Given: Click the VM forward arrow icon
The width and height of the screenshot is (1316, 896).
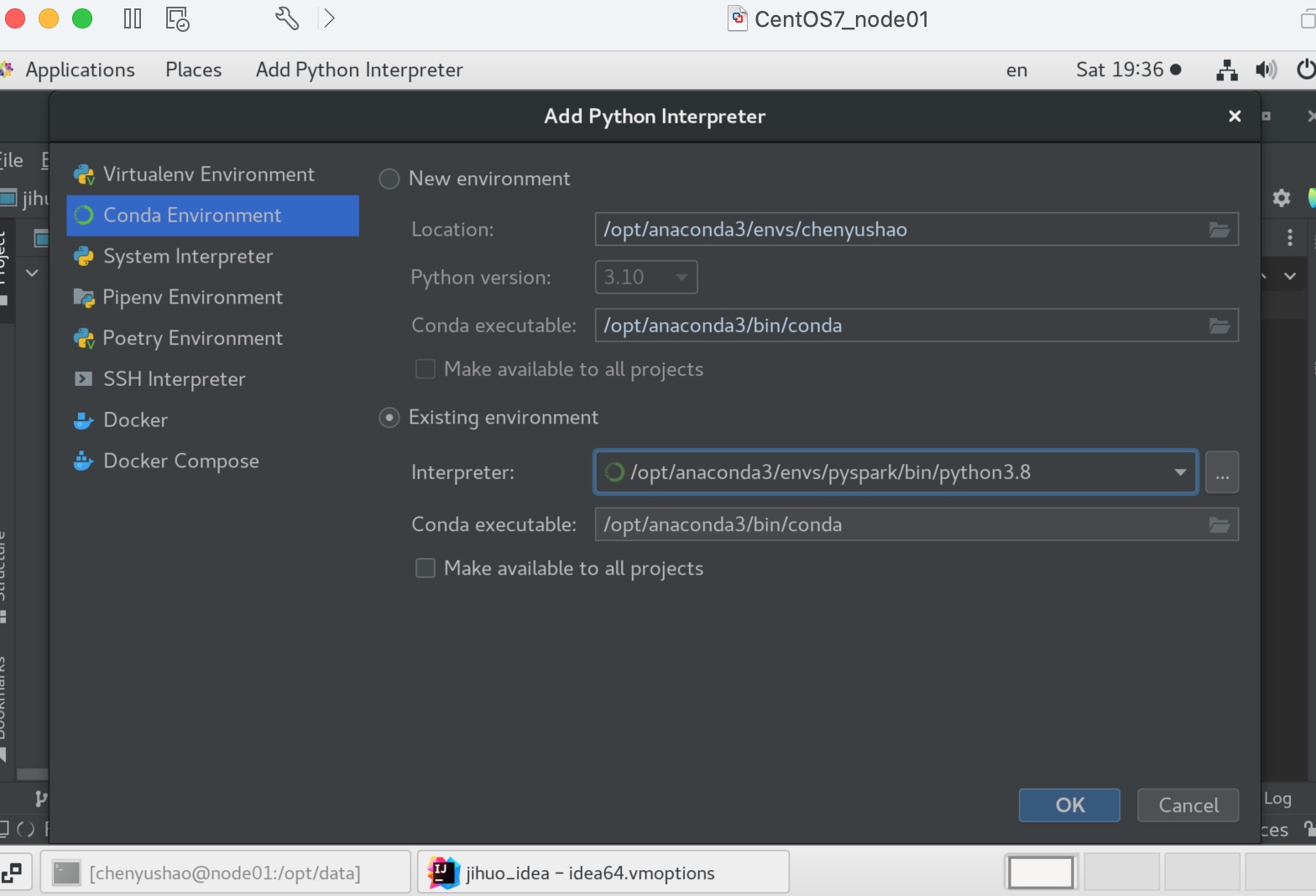Looking at the screenshot, I should point(330,18).
